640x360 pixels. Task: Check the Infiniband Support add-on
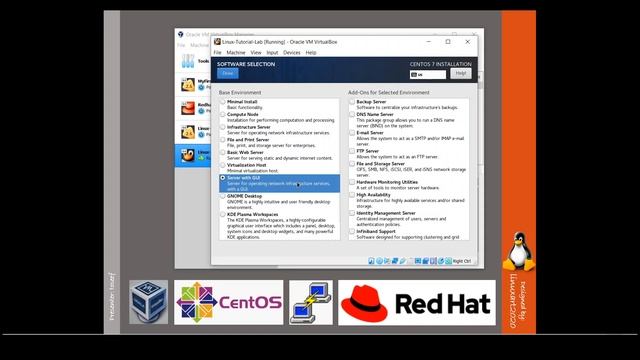pyautogui.click(x=352, y=231)
